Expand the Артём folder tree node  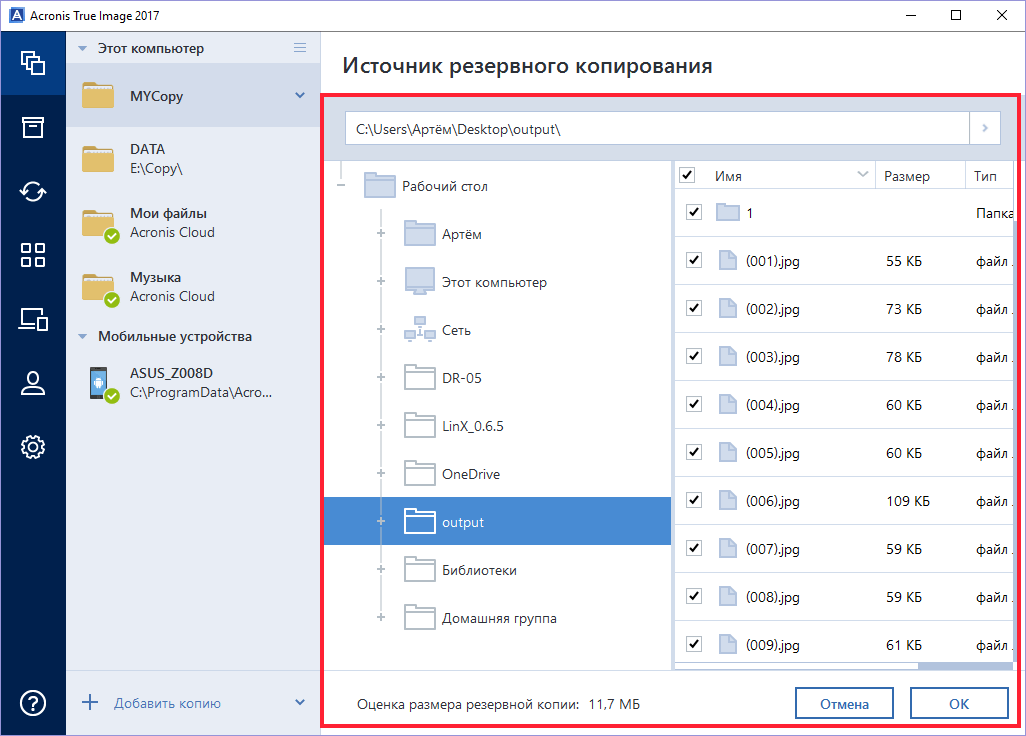[381, 234]
